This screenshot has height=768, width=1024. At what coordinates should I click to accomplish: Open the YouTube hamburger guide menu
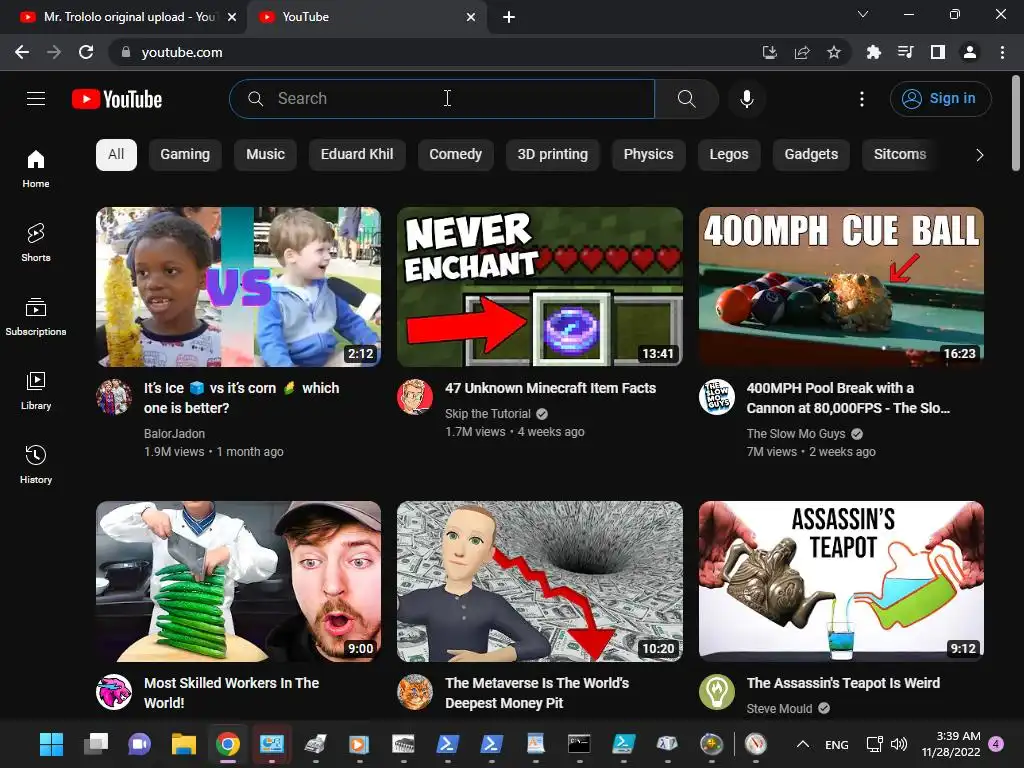point(36,99)
